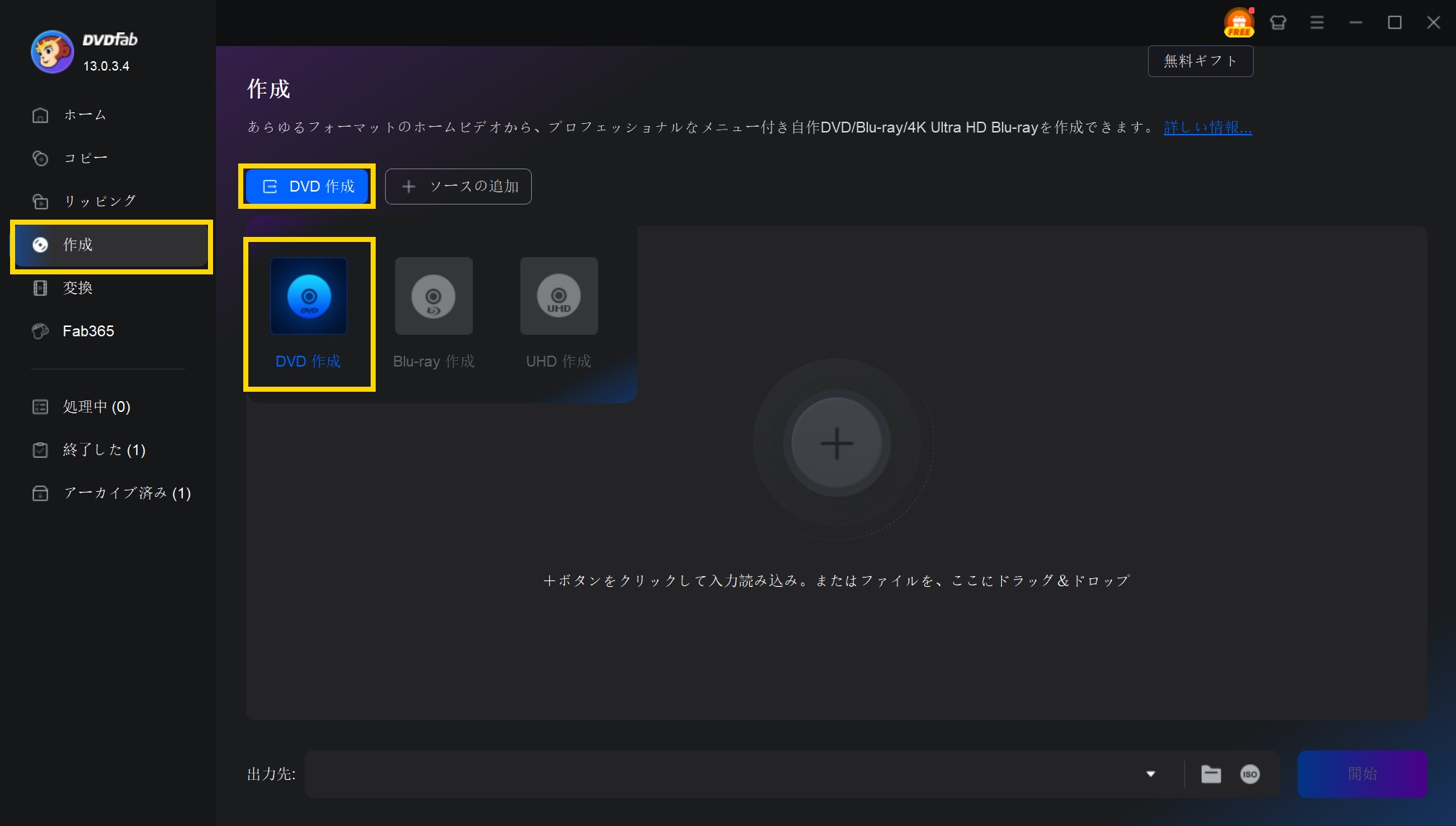1456x826 pixels.
Task: Click the ripper icon beside リッピング
Action: click(40, 202)
